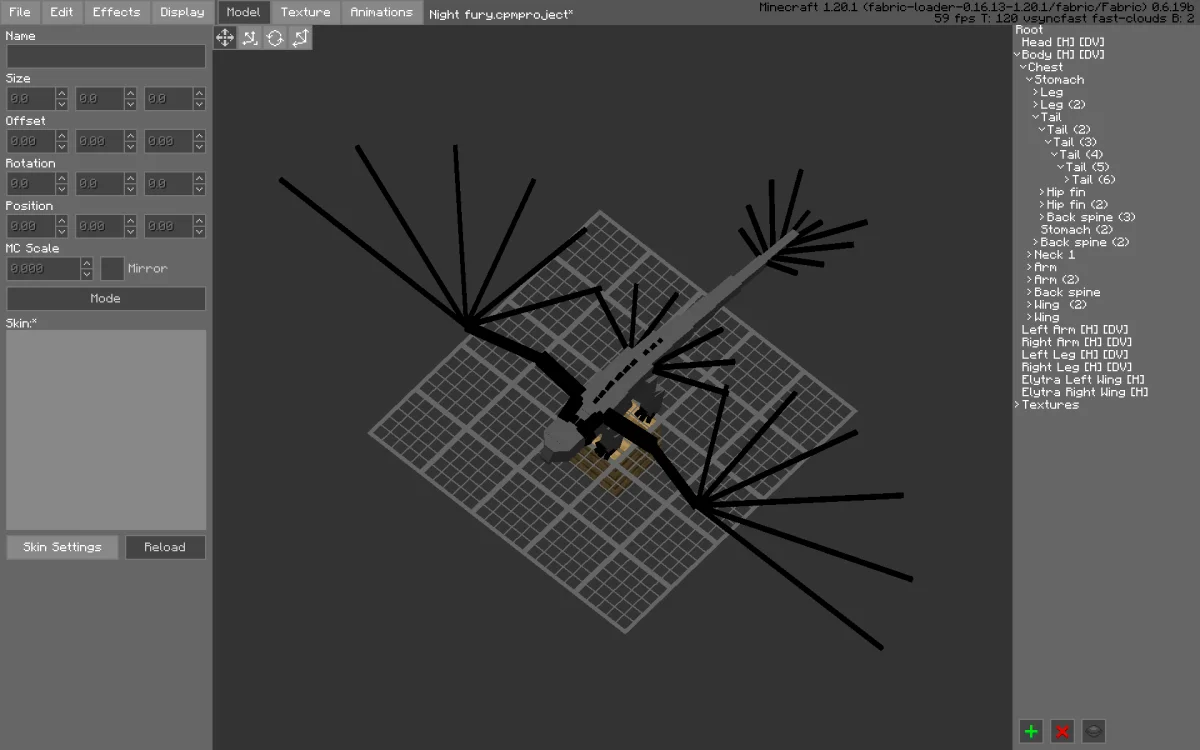The image size is (1200, 750).
Task: Expand the Textures tree node
Action: coord(1018,405)
